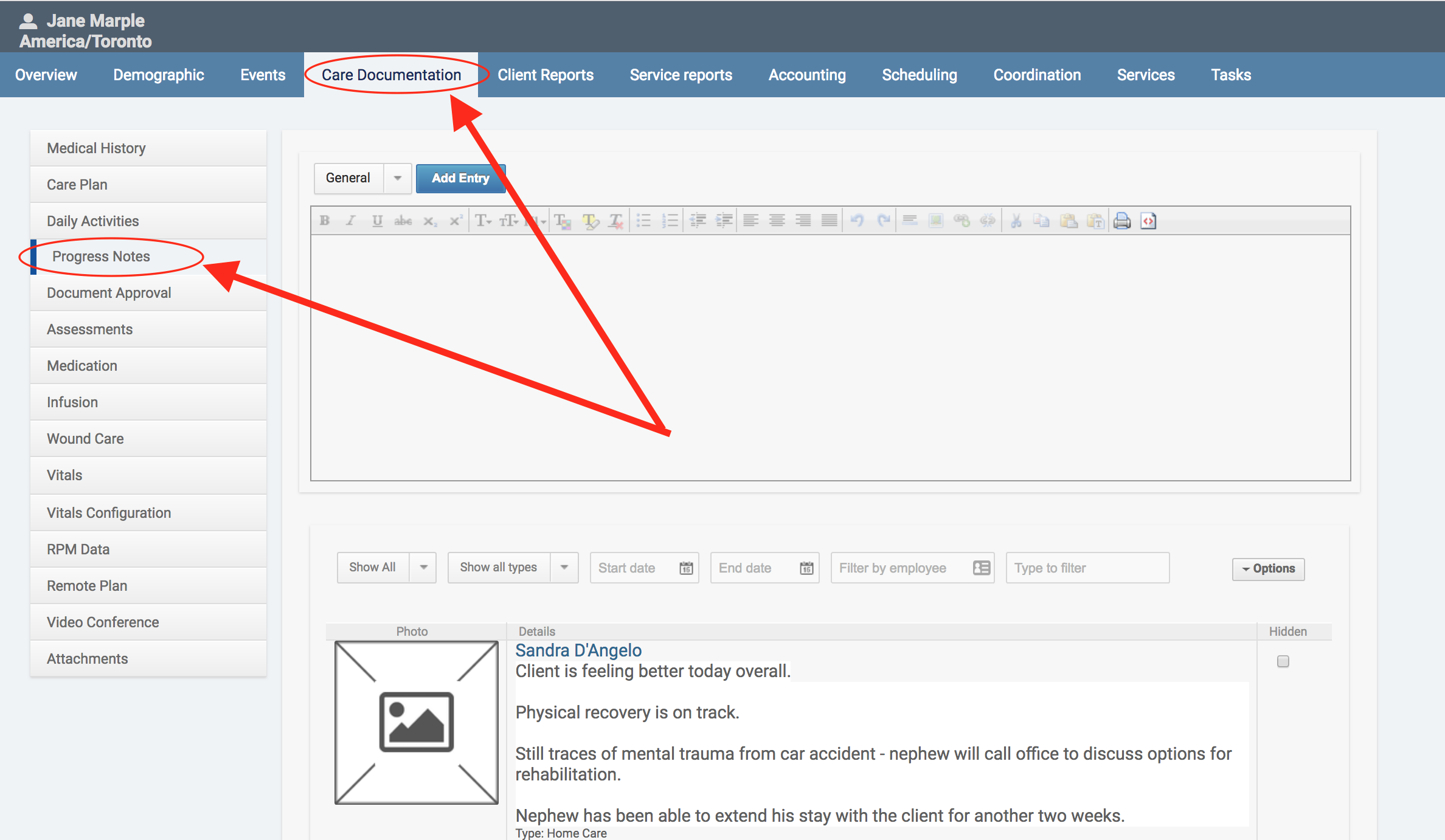Expand the General note type dropdown
1445x840 pixels.
[x=397, y=178]
